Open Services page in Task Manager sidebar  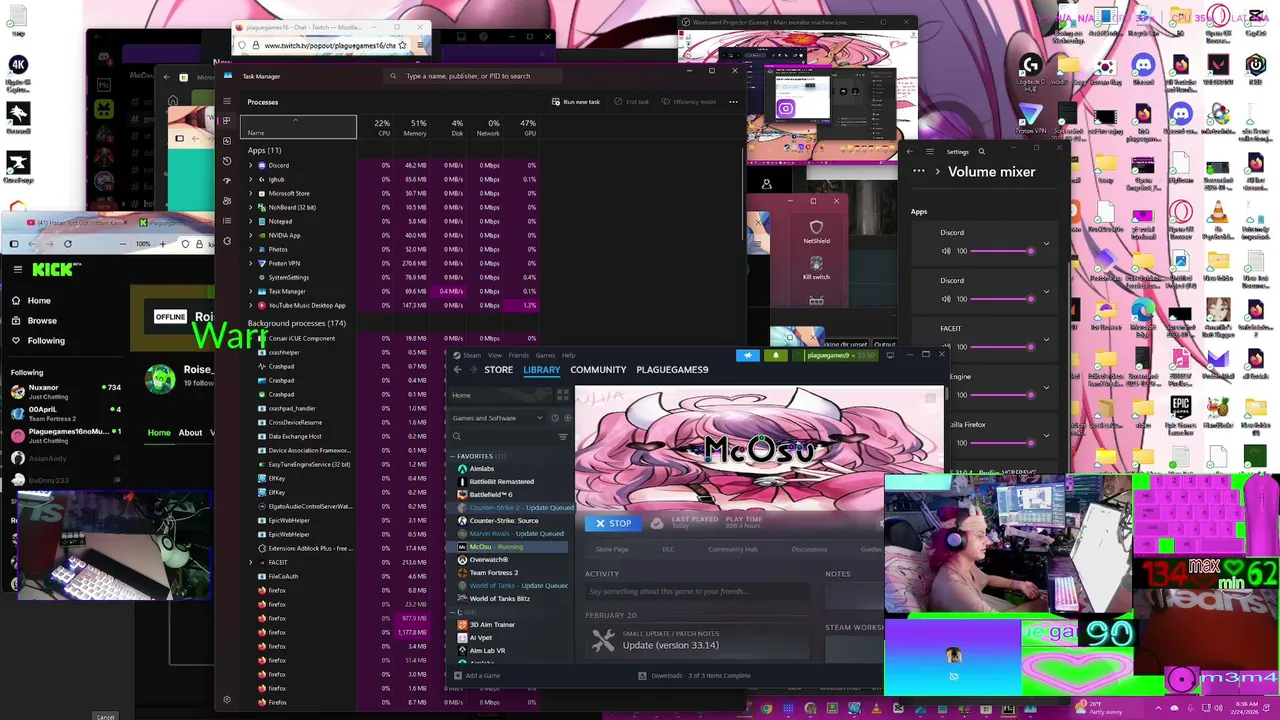click(227, 241)
